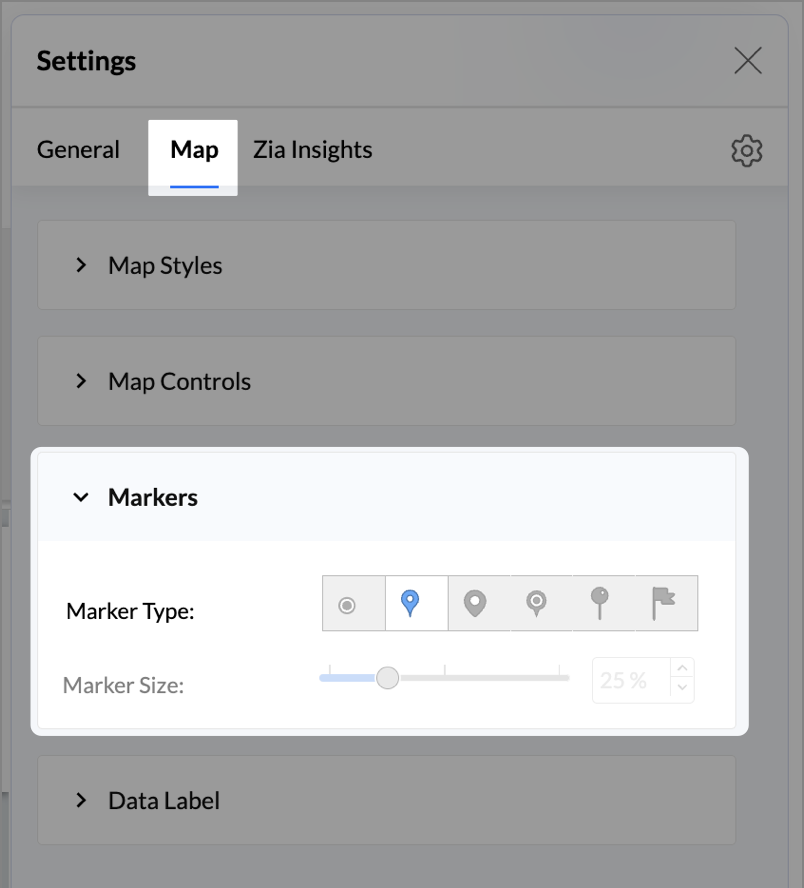
Task: Open the Zia Insights tab
Action: [312, 150]
